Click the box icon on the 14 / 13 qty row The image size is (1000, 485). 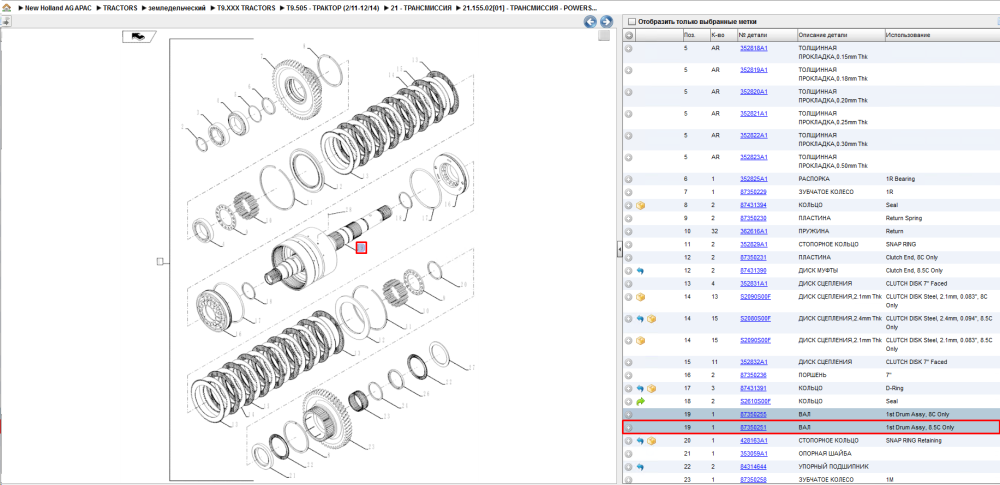coord(641,297)
